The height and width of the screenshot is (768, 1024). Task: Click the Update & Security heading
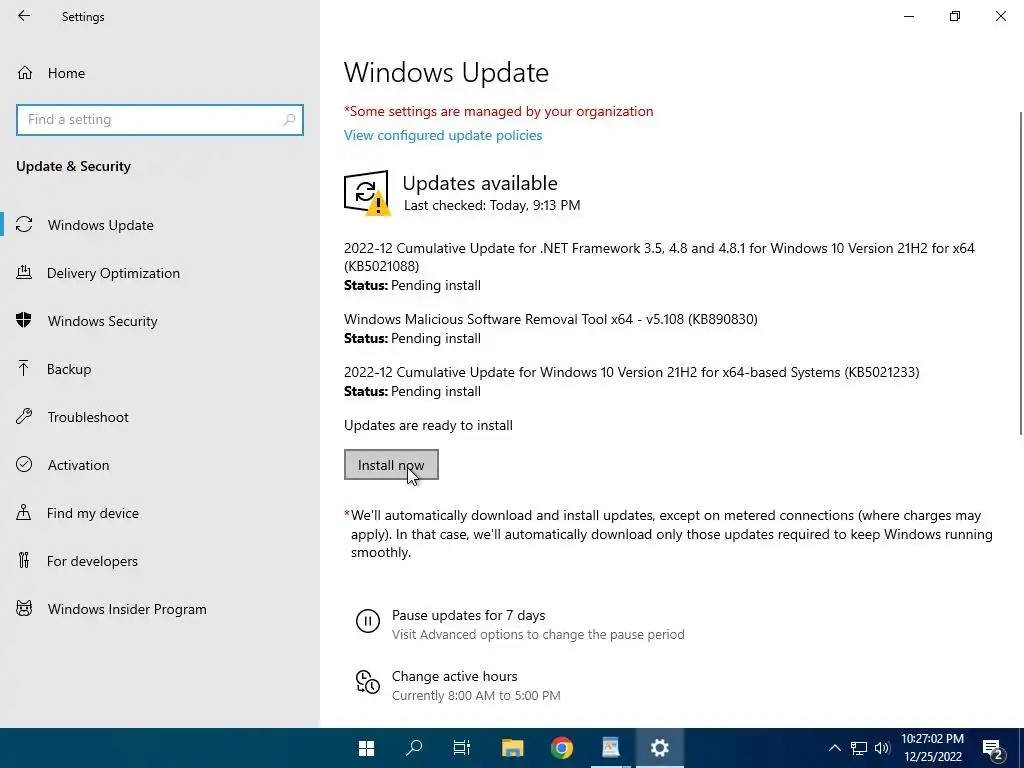73,166
